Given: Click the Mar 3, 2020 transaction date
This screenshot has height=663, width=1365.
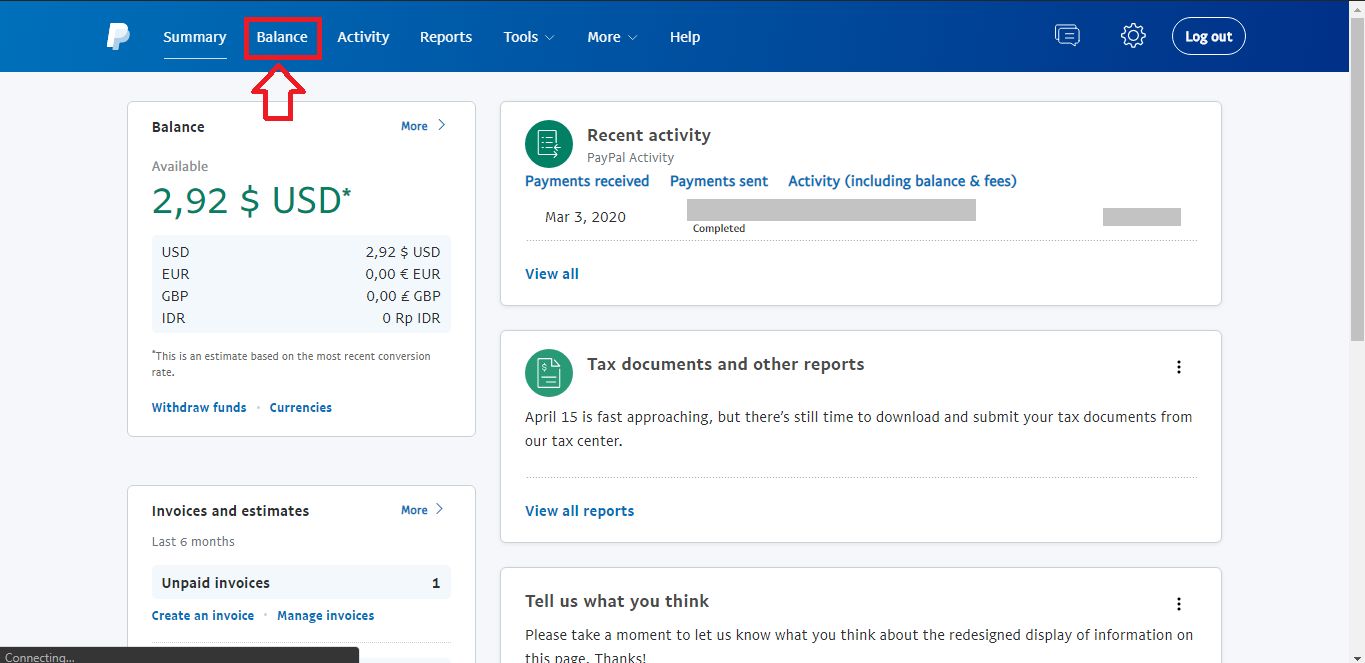Looking at the screenshot, I should (585, 217).
